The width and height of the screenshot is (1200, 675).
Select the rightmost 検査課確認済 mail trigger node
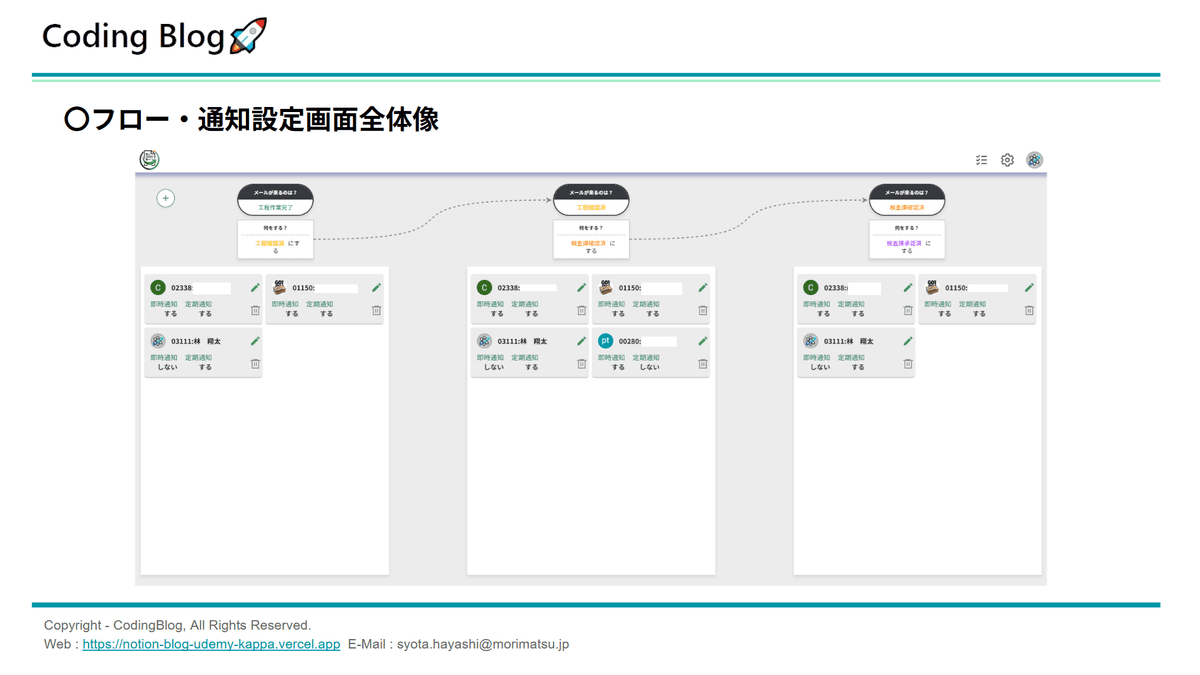point(906,200)
